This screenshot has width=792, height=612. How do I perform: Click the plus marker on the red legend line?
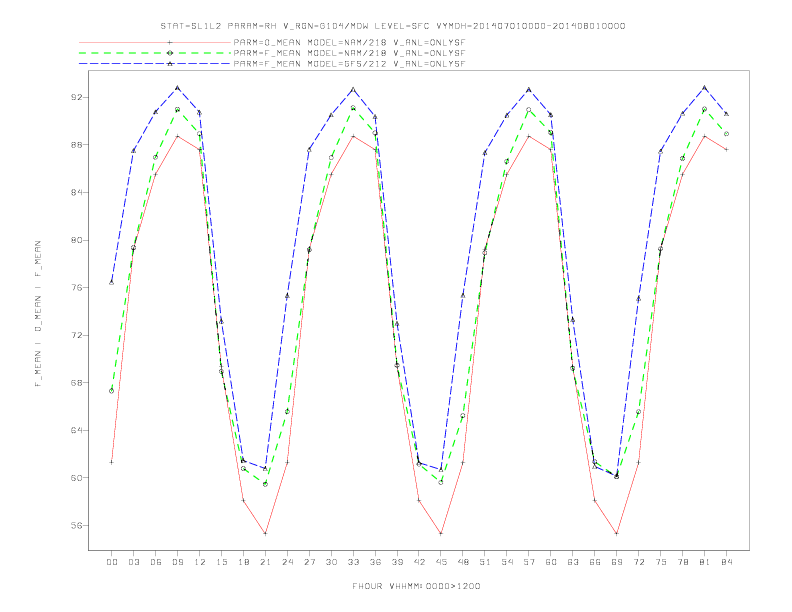pos(170,43)
